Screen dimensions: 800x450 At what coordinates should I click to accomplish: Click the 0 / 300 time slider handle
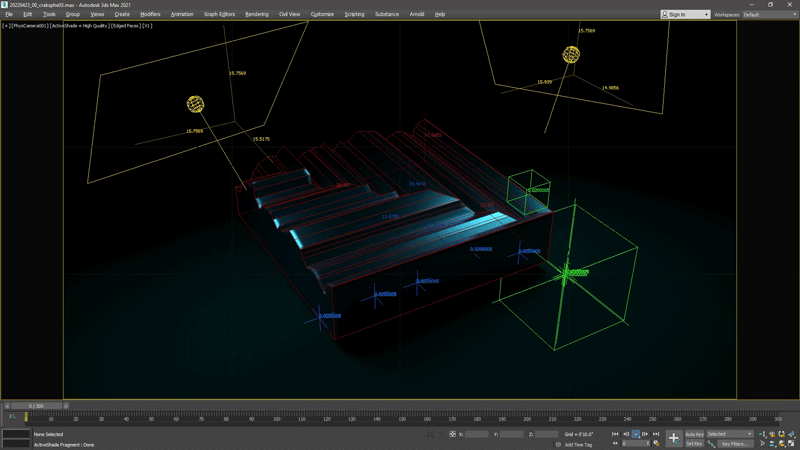35,406
